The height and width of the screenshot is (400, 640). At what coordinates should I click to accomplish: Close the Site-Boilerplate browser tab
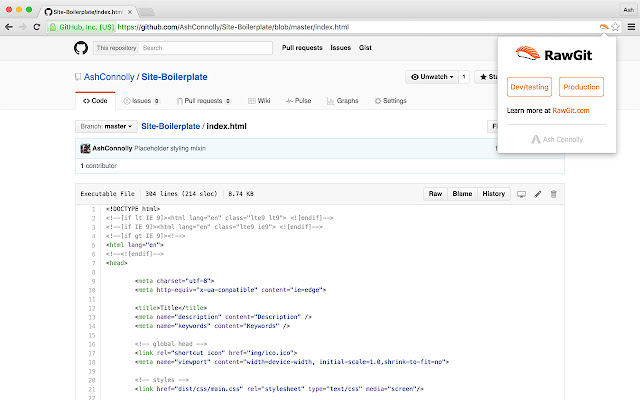click(x=130, y=12)
